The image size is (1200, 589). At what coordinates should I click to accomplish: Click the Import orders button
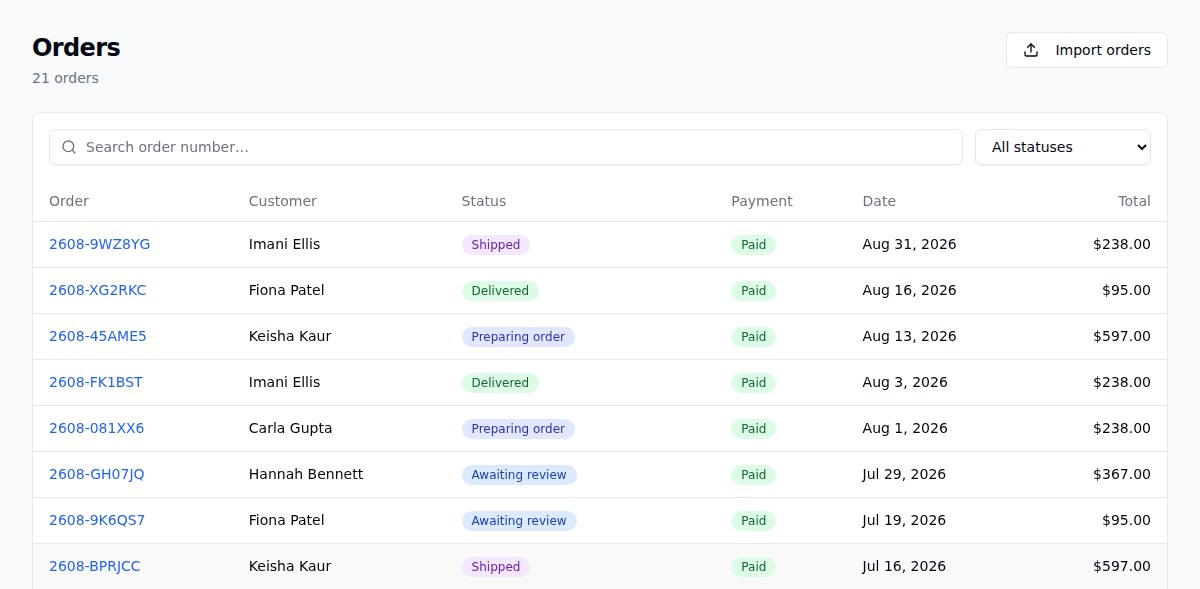[1087, 50]
